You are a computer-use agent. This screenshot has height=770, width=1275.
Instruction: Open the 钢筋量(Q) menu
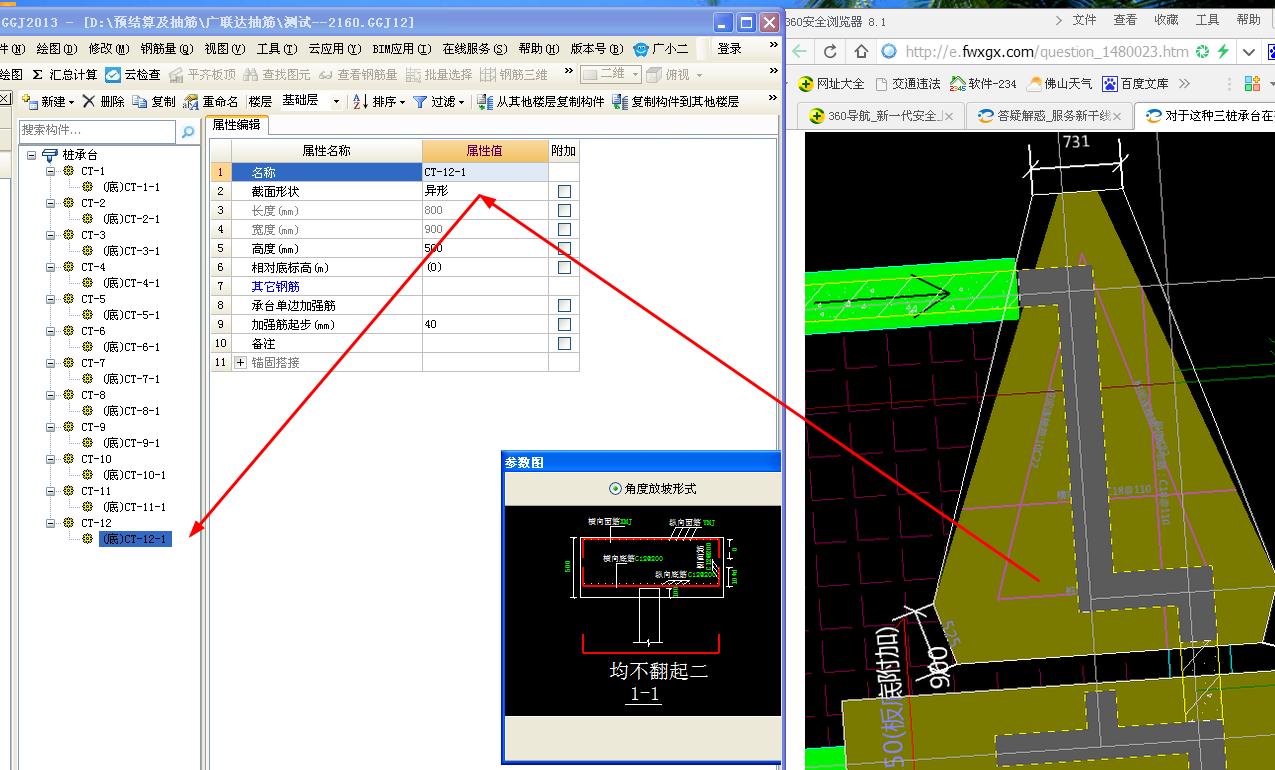pos(166,48)
